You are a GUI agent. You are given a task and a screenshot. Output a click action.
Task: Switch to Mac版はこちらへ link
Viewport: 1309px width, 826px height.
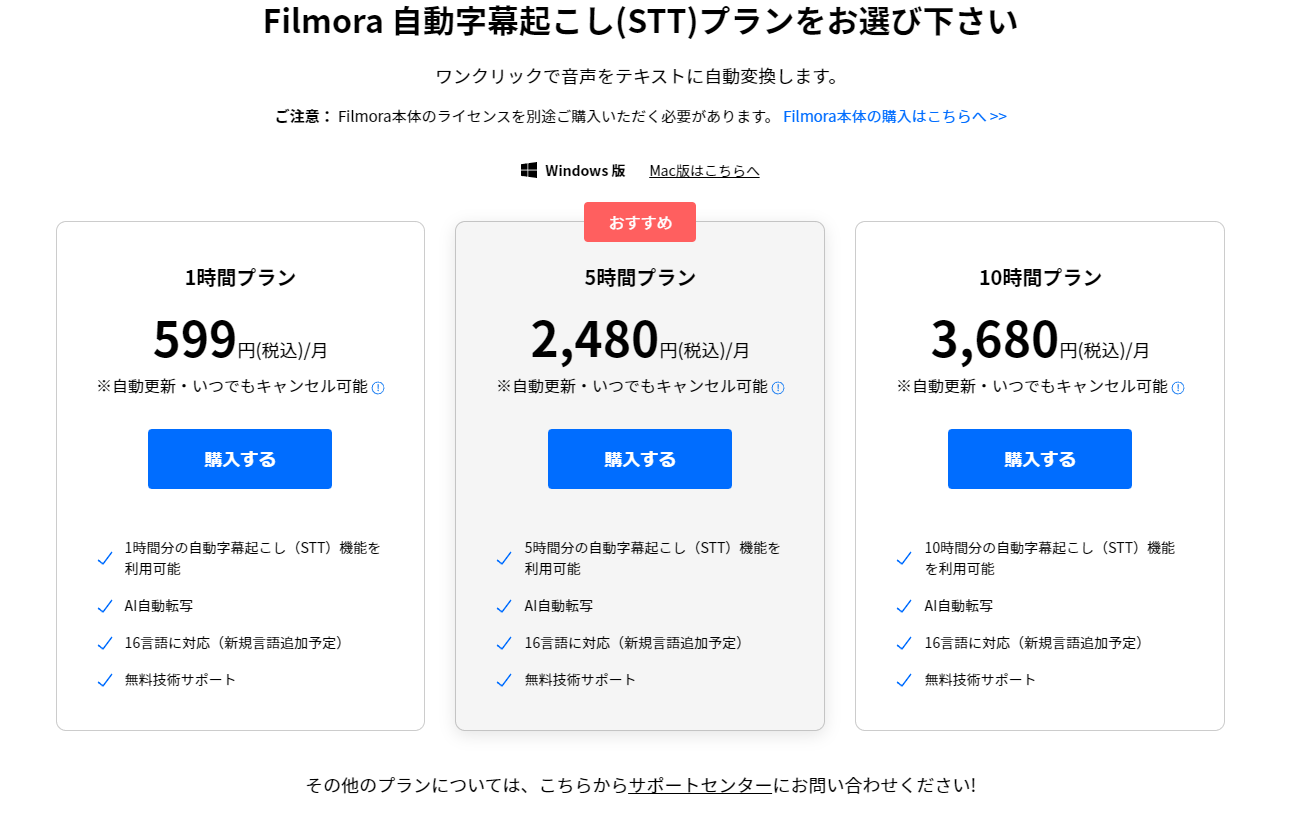coord(704,171)
